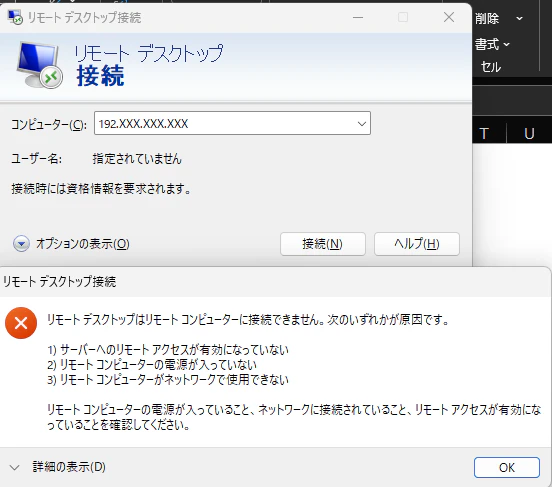Minimize the Remote Desktop Connection window
This screenshot has width=552, height=487.
pyautogui.click(x=358, y=17)
